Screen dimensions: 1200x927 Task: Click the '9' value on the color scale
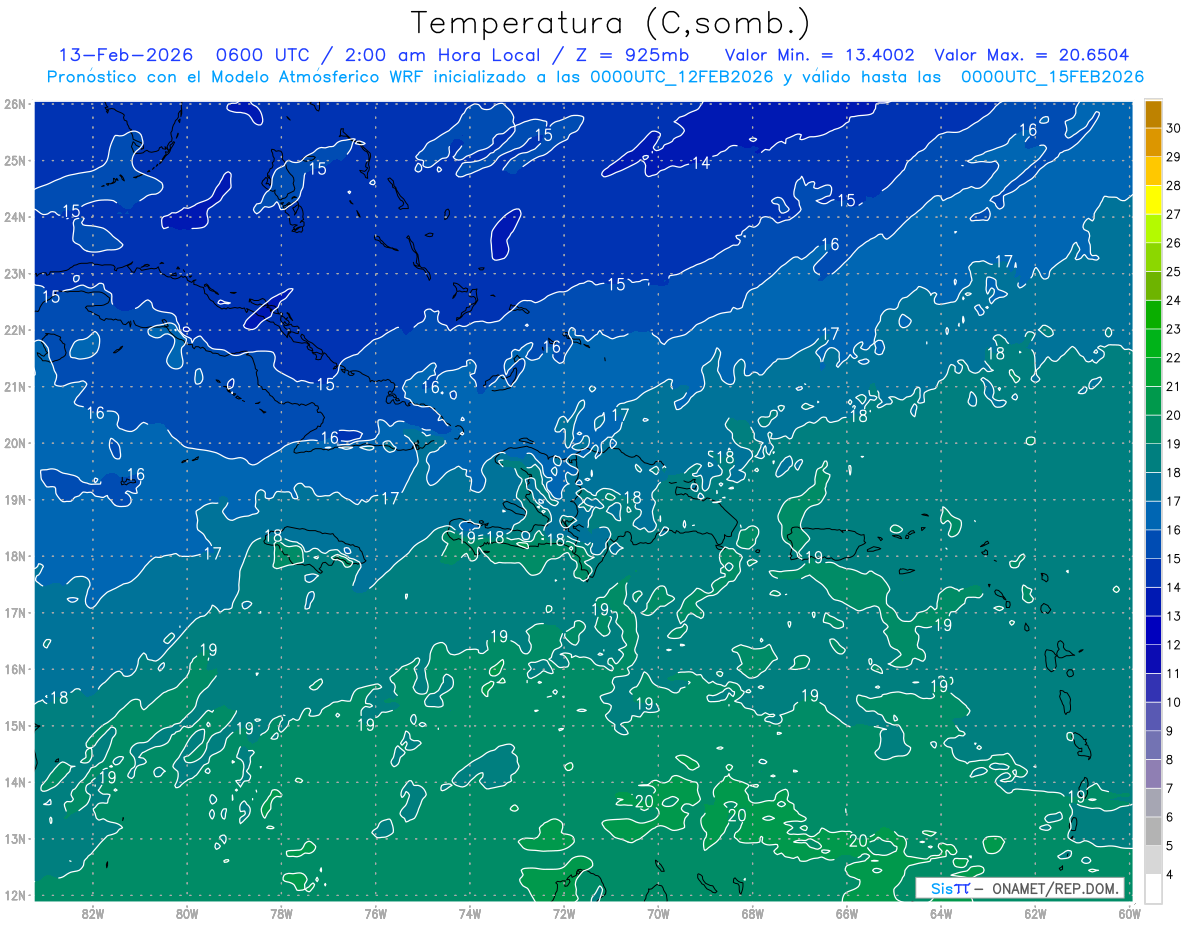click(1170, 731)
